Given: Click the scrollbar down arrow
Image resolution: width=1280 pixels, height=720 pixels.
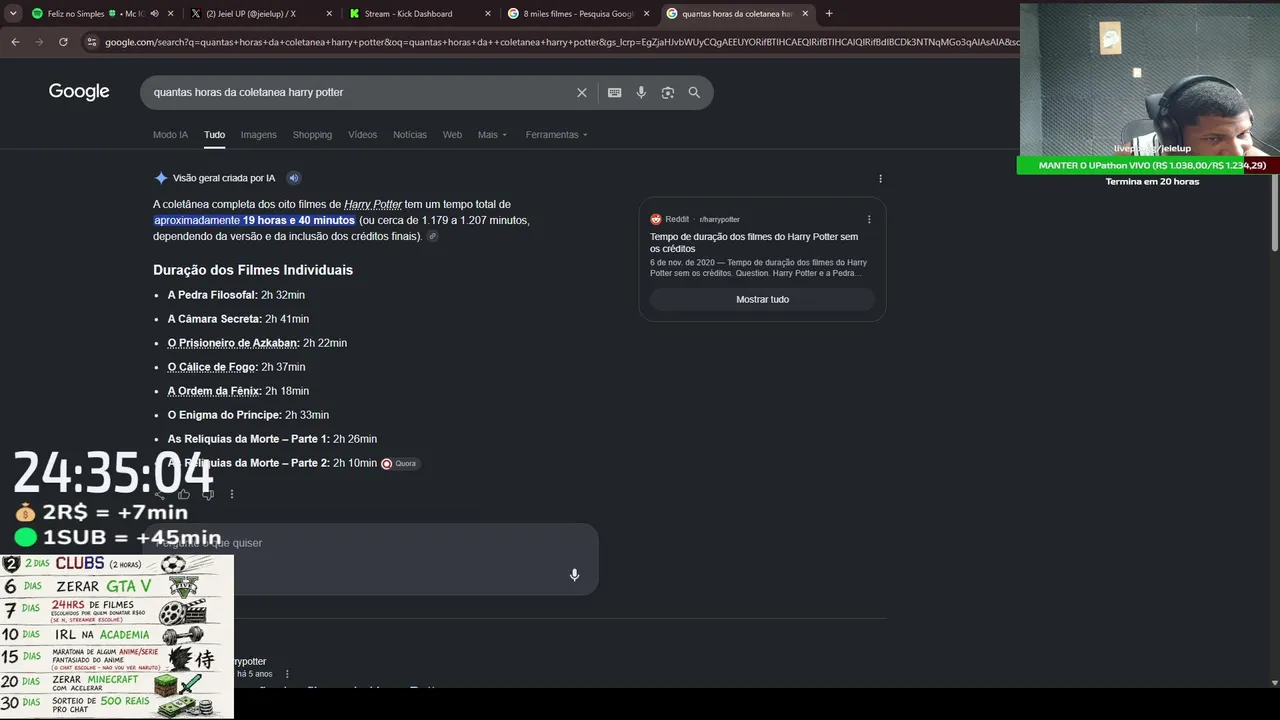Looking at the screenshot, I should point(1274,683).
